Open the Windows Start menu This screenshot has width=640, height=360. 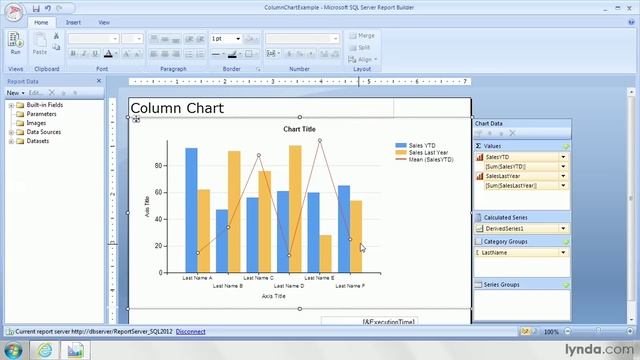click(13, 350)
